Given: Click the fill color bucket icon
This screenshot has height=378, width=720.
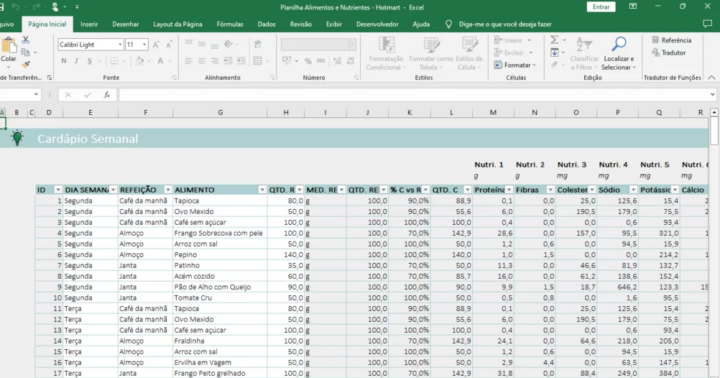Looking at the screenshot, I should 139,61.
